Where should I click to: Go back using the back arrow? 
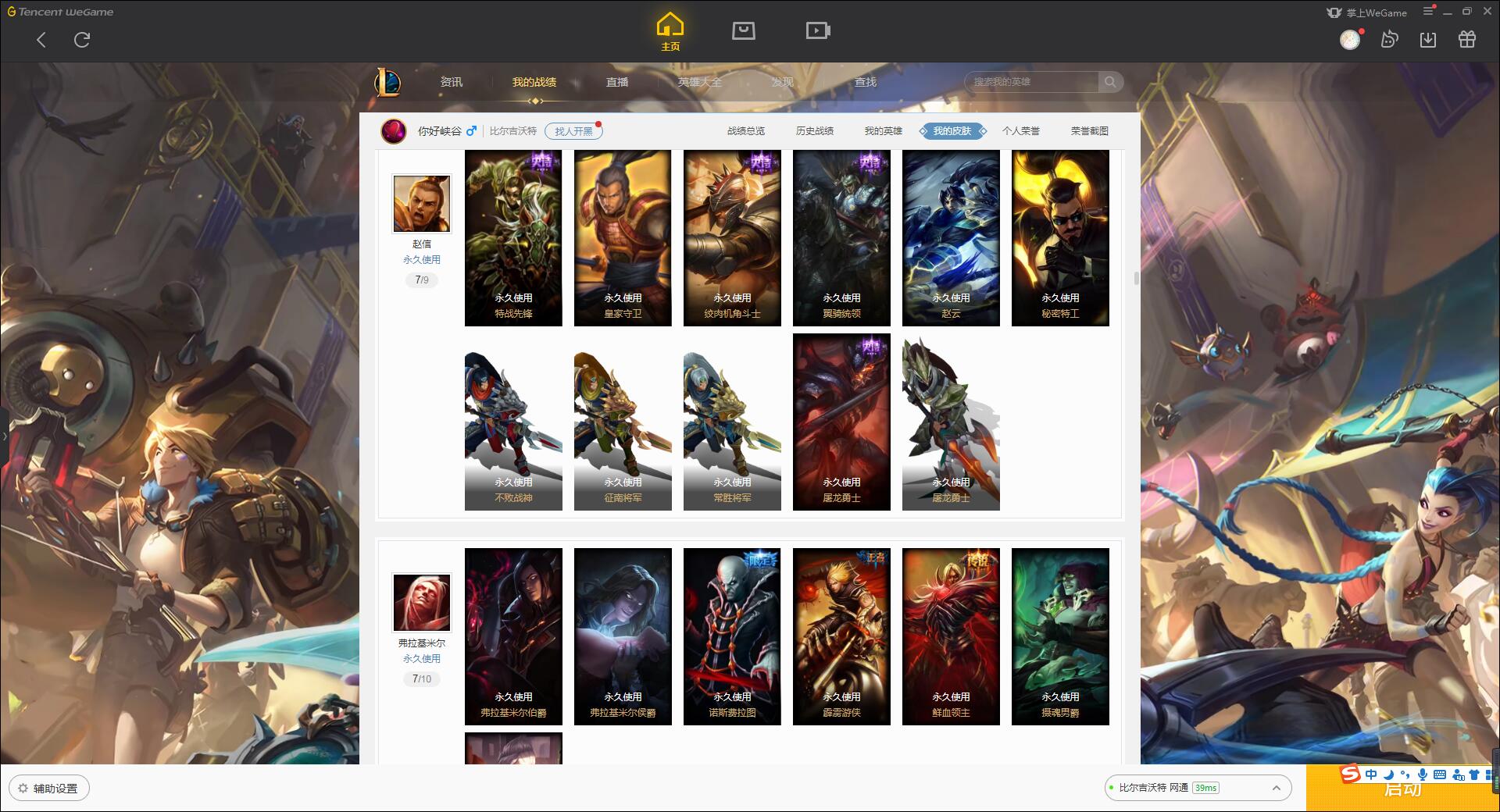click(41, 40)
